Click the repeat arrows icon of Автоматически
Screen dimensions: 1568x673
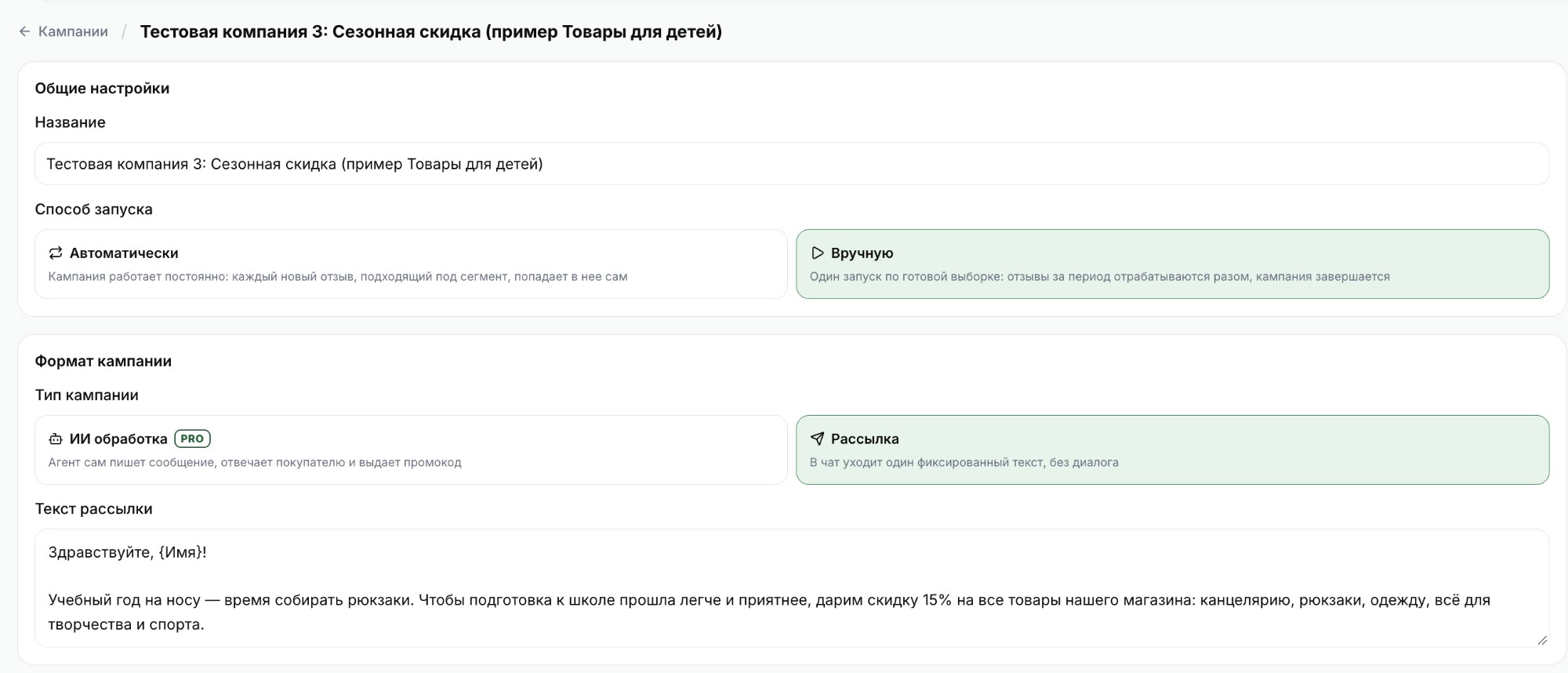coord(55,253)
